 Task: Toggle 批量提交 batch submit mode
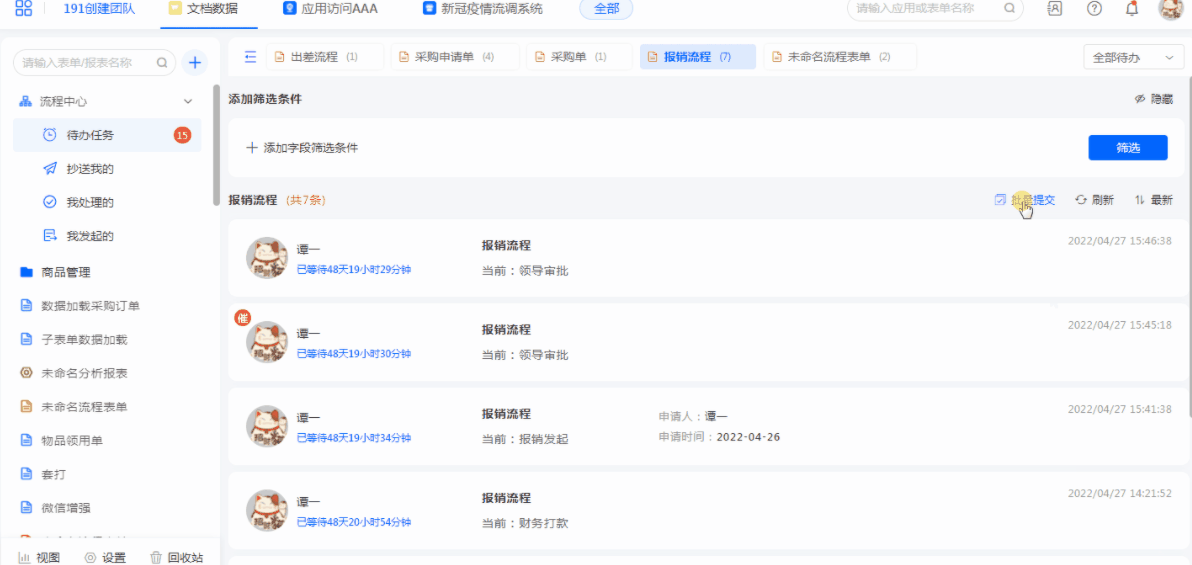pyautogui.click(x=1025, y=200)
